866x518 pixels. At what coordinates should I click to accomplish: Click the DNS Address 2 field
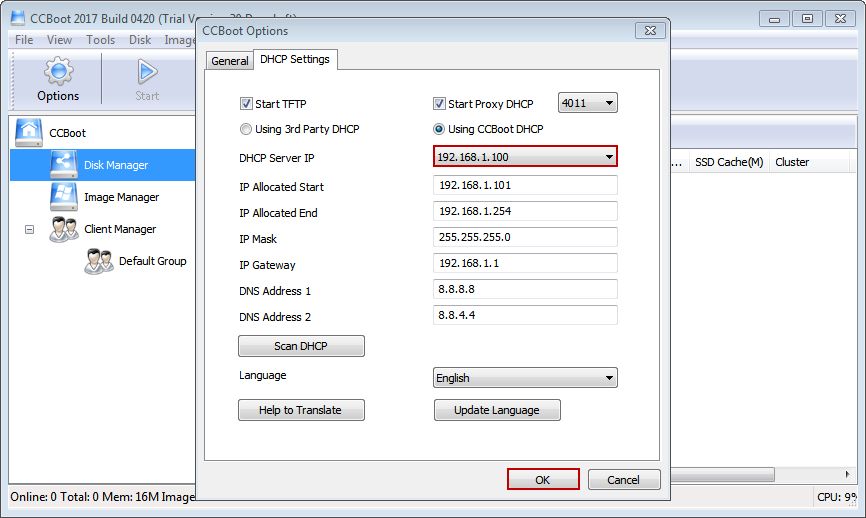(x=525, y=315)
